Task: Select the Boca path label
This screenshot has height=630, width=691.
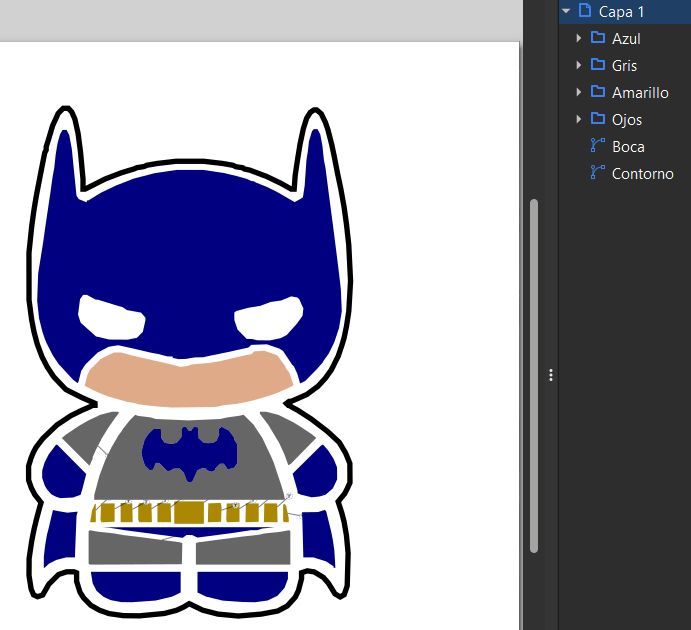Action: tap(628, 147)
